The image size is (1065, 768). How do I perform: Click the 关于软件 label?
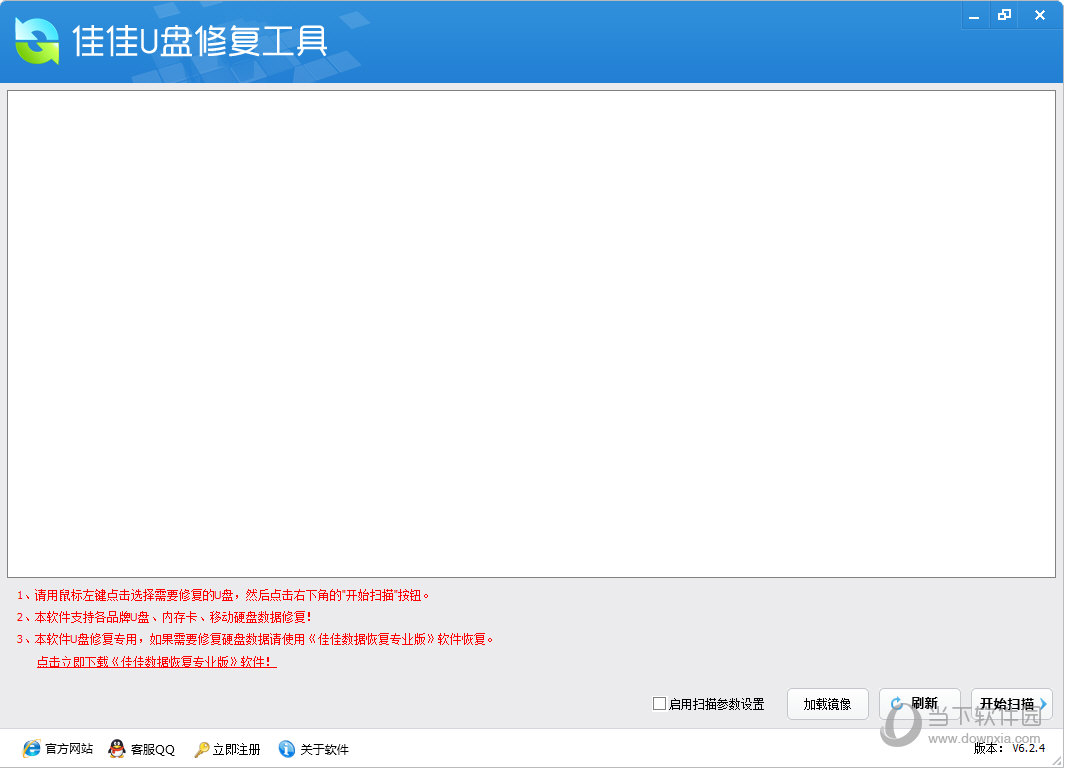[x=324, y=749]
